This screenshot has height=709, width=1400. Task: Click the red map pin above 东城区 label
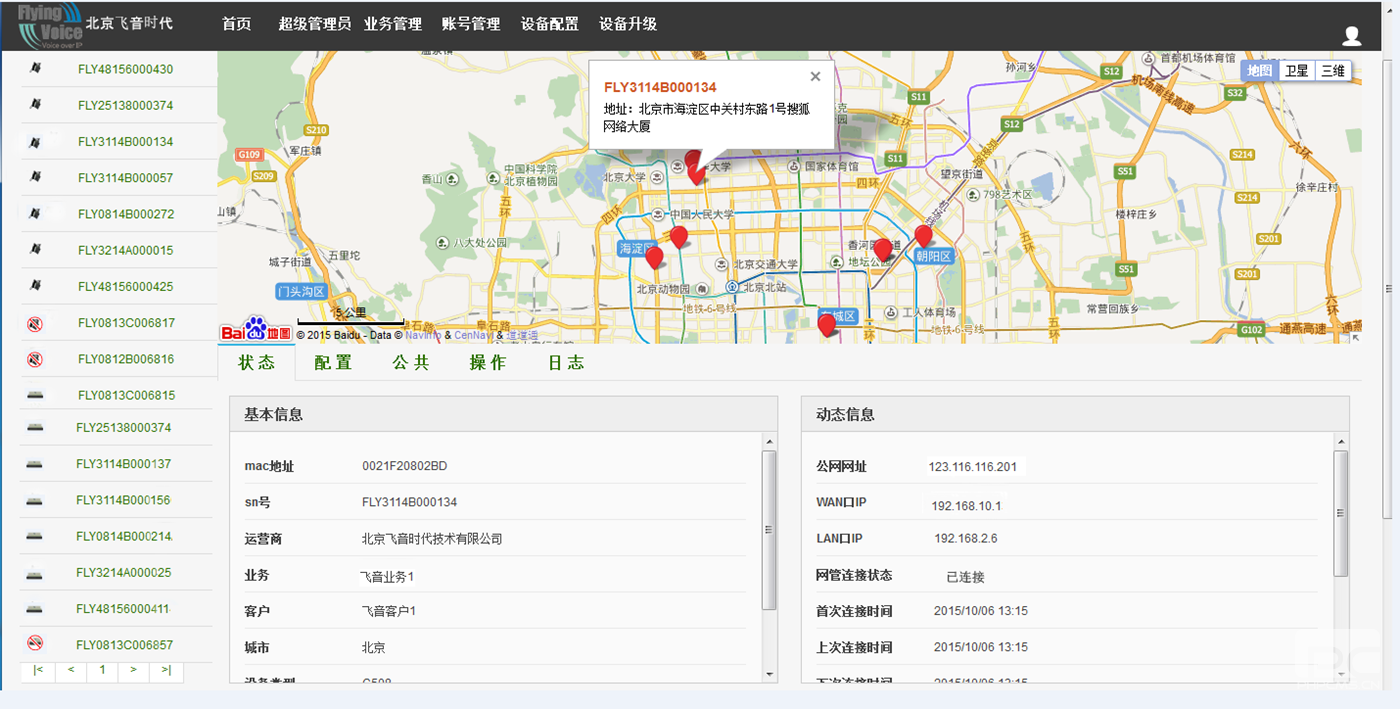pyautogui.click(x=826, y=324)
